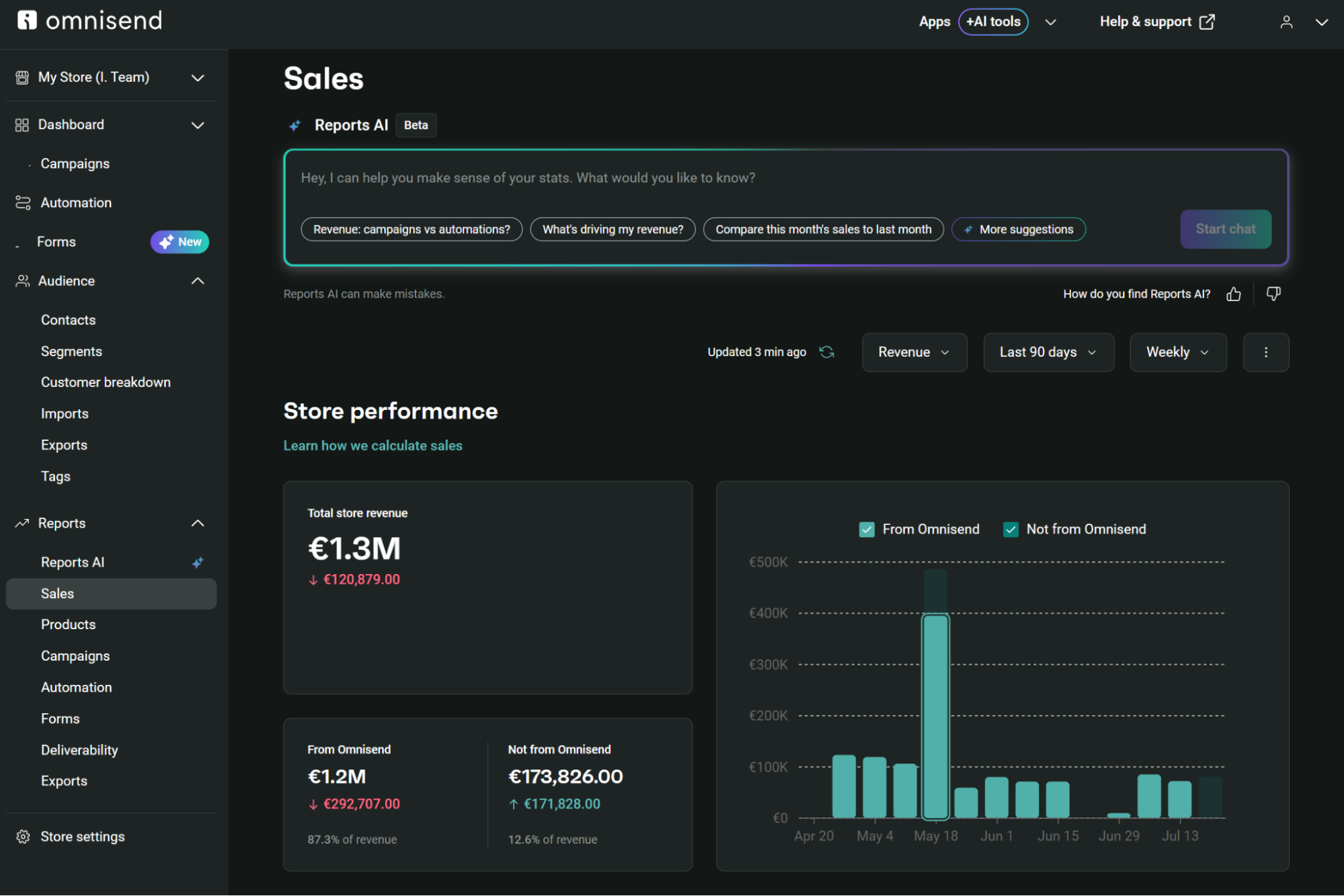Click the Reports AI sparkle icon in heading
Screen dimensions: 1344x896
pos(294,126)
